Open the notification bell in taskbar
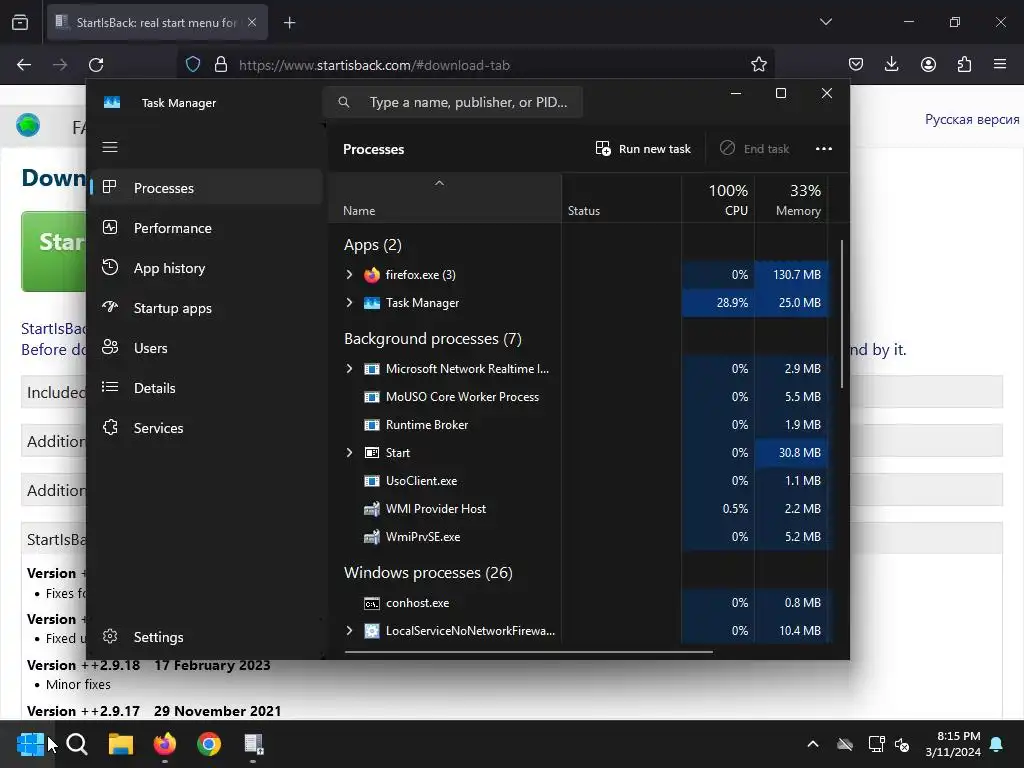The width and height of the screenshot is (1024, 768). coord(997,744)
